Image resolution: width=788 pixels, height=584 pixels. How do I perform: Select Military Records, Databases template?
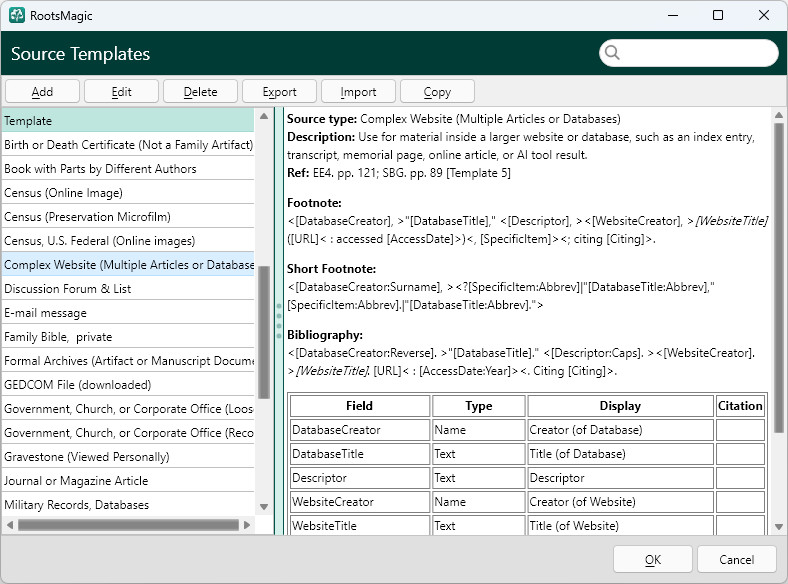[x=128, y=505]
